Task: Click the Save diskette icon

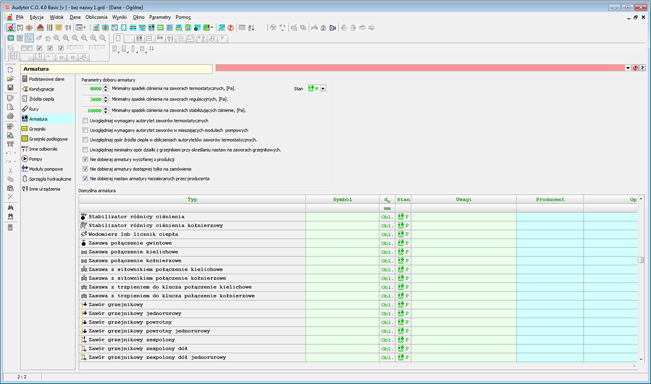Action: [10, 88]
